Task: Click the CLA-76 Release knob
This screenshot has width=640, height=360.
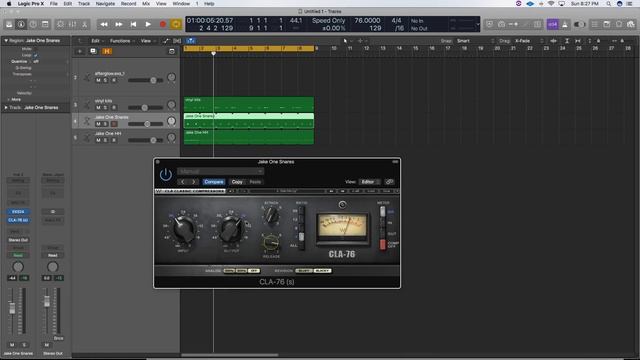Action: click(x=271, y=243)
